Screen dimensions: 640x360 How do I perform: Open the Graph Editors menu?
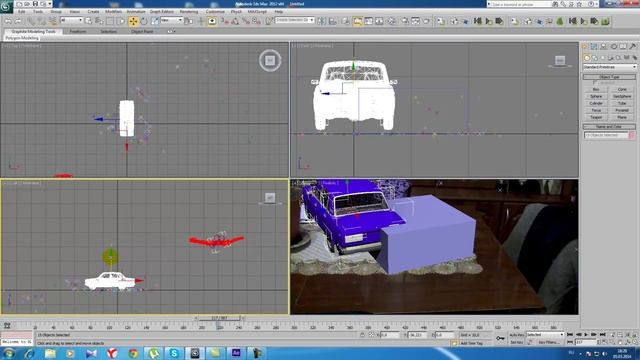(x=162, y=11)
